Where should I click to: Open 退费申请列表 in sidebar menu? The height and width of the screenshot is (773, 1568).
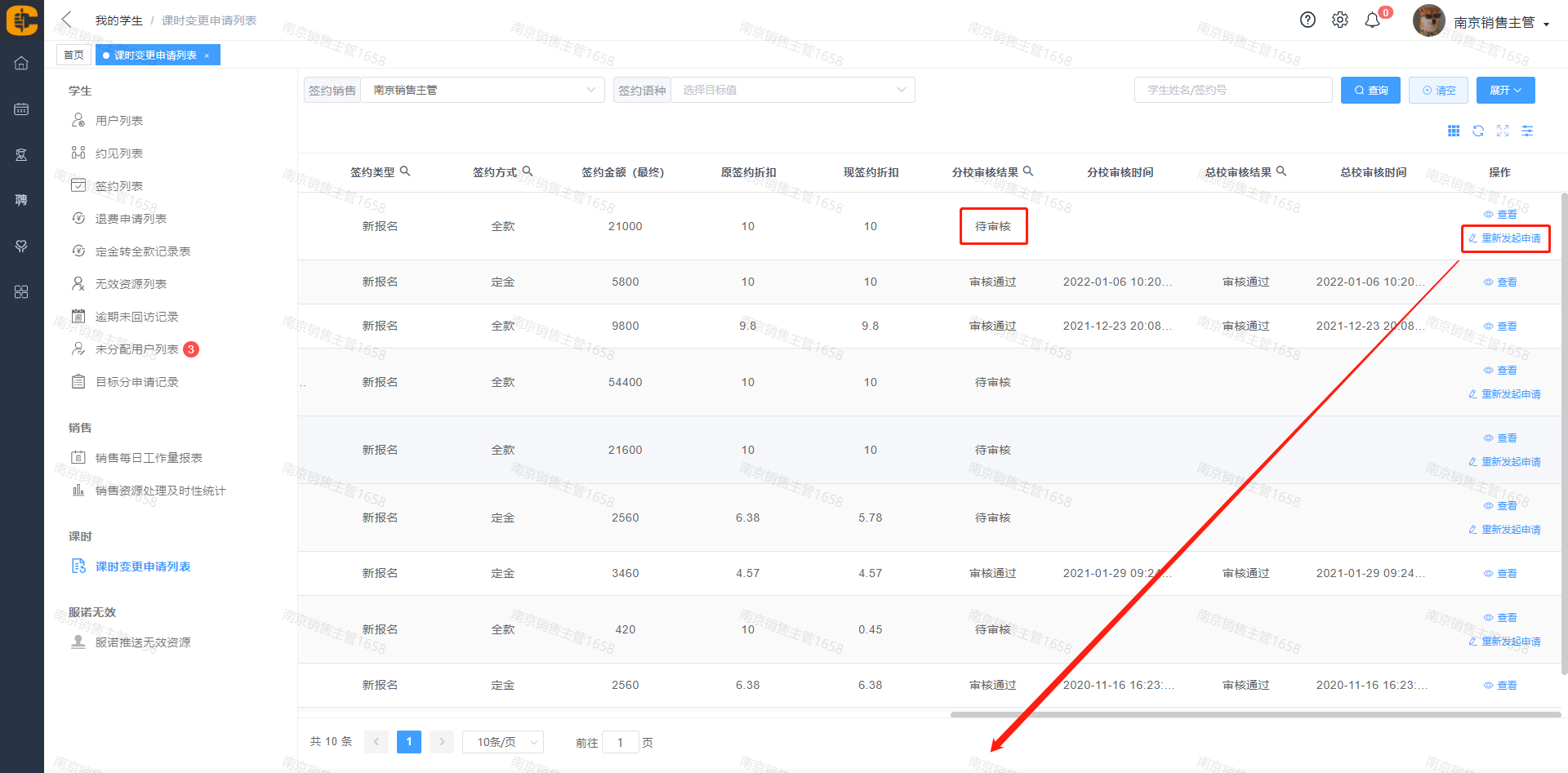click(131, 219)
